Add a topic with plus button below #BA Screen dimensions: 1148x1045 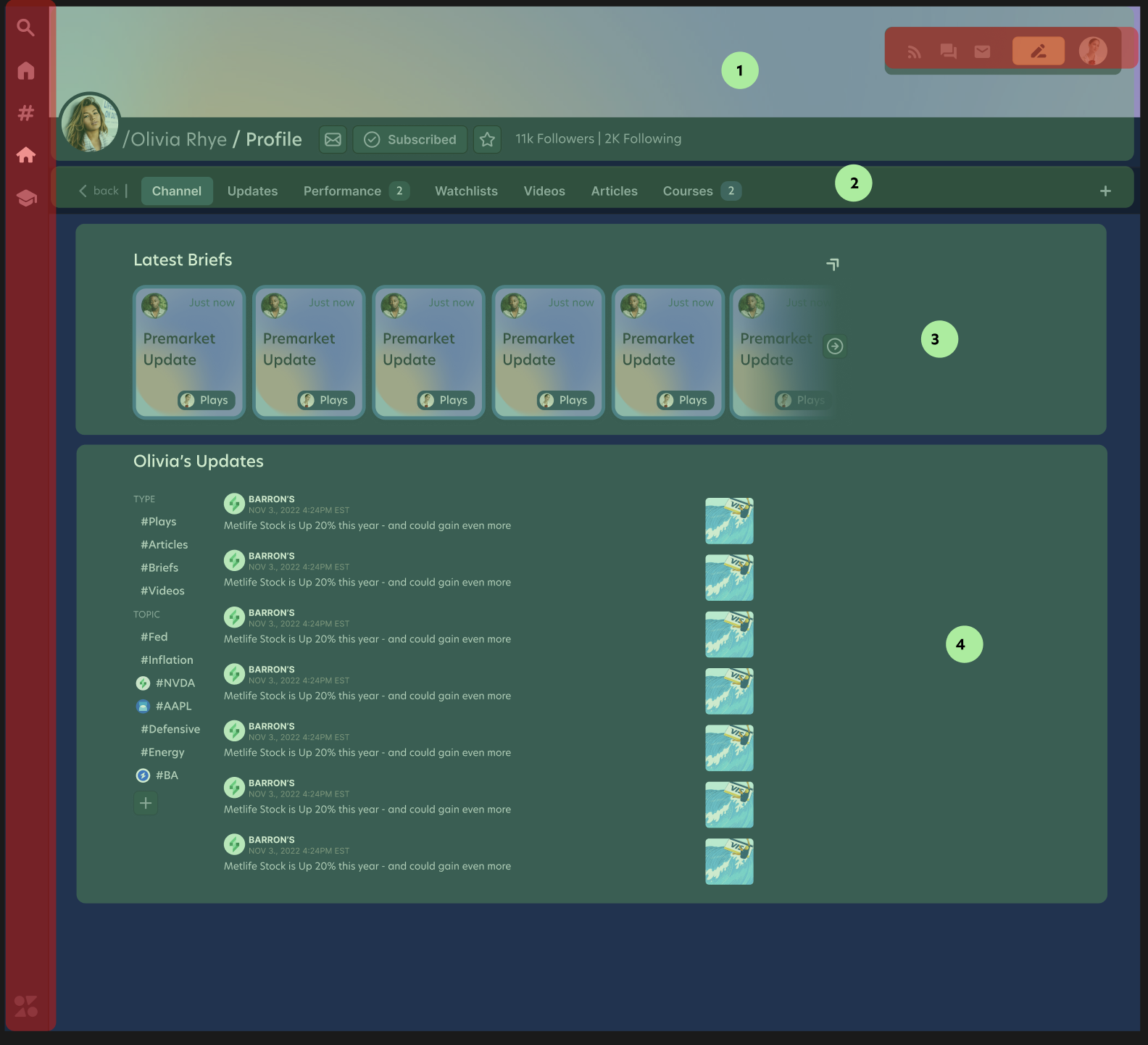pyautogui.click(x=146, y=803)
